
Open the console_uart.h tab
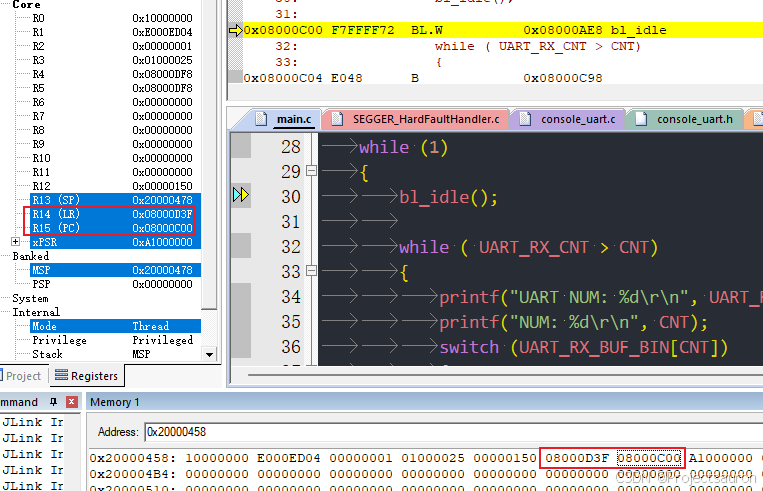tap(694, 119)
